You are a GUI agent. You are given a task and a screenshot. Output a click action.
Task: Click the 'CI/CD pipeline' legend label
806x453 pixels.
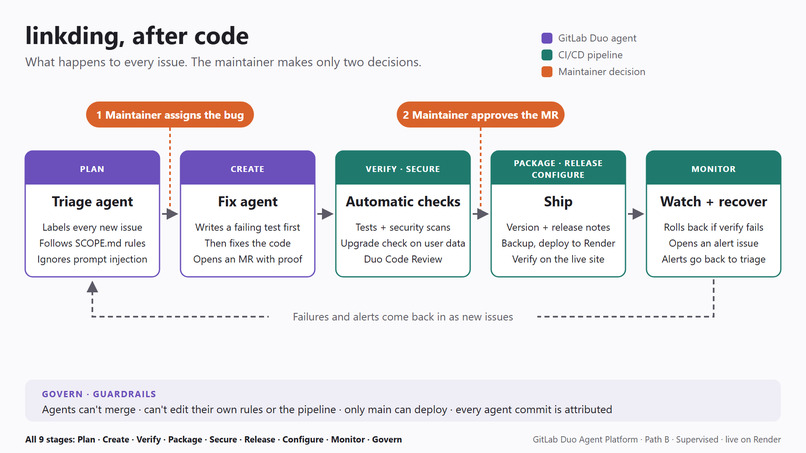590,55
